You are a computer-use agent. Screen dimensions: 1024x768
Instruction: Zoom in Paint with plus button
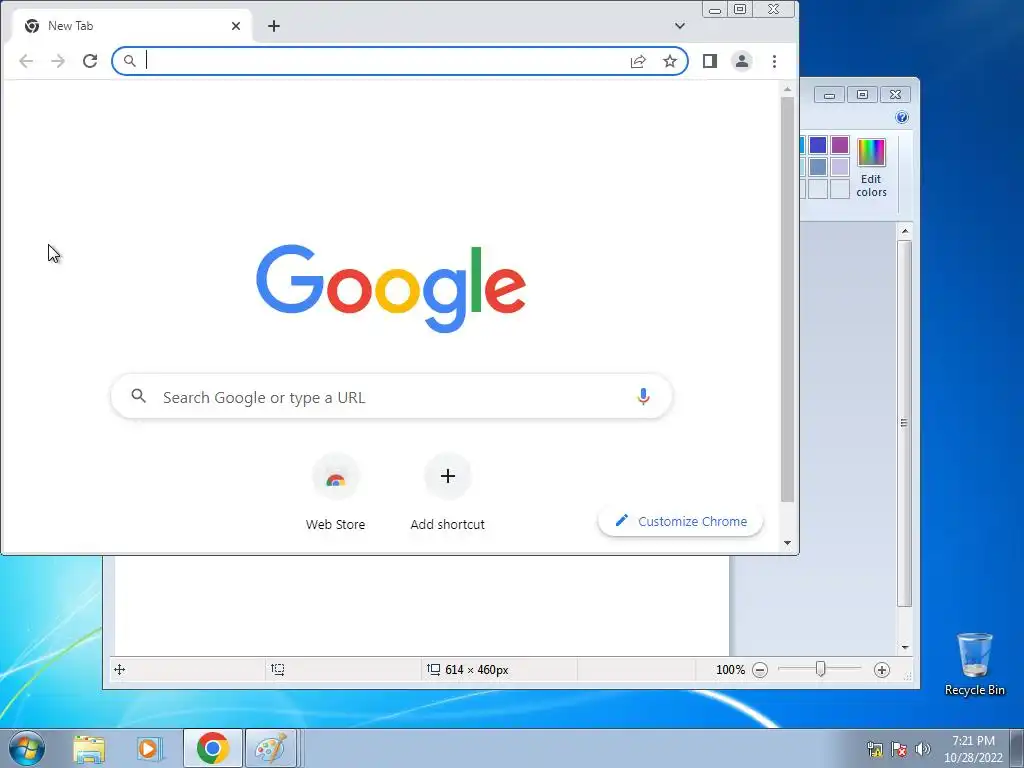pyautogui.click(x=882, y=670)
